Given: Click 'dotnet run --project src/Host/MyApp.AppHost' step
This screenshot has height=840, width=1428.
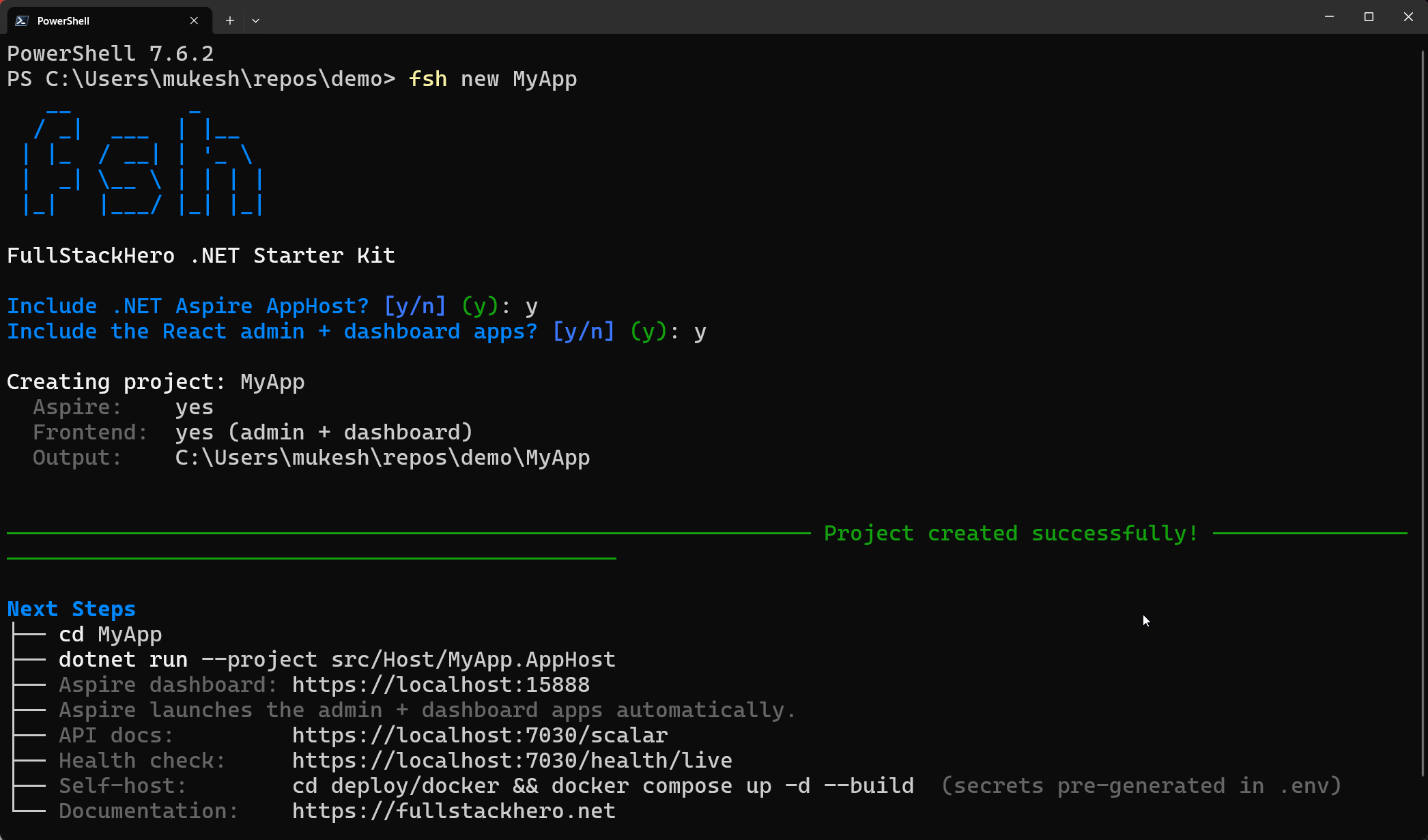Looking at the screenshot, I should point(337,660).
